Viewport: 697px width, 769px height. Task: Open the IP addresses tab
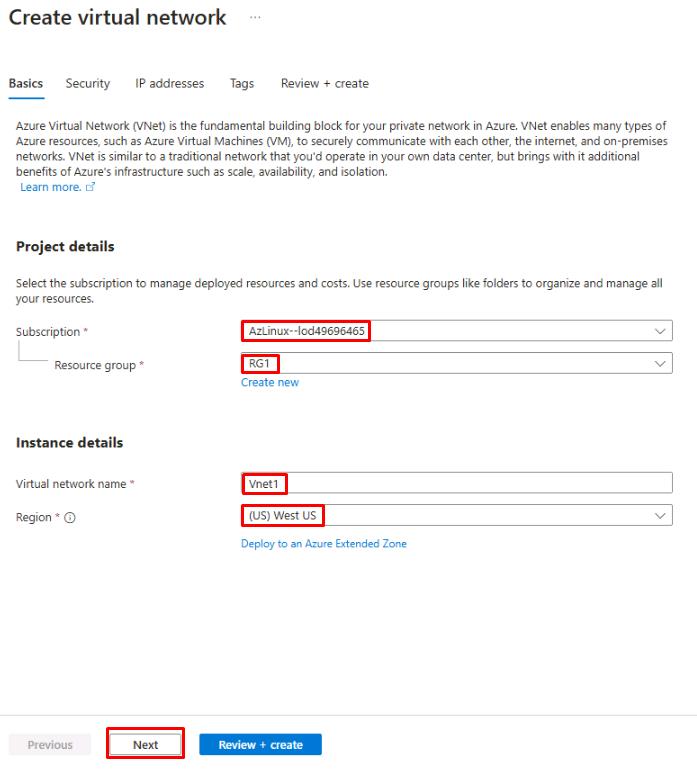pos(170,83)
